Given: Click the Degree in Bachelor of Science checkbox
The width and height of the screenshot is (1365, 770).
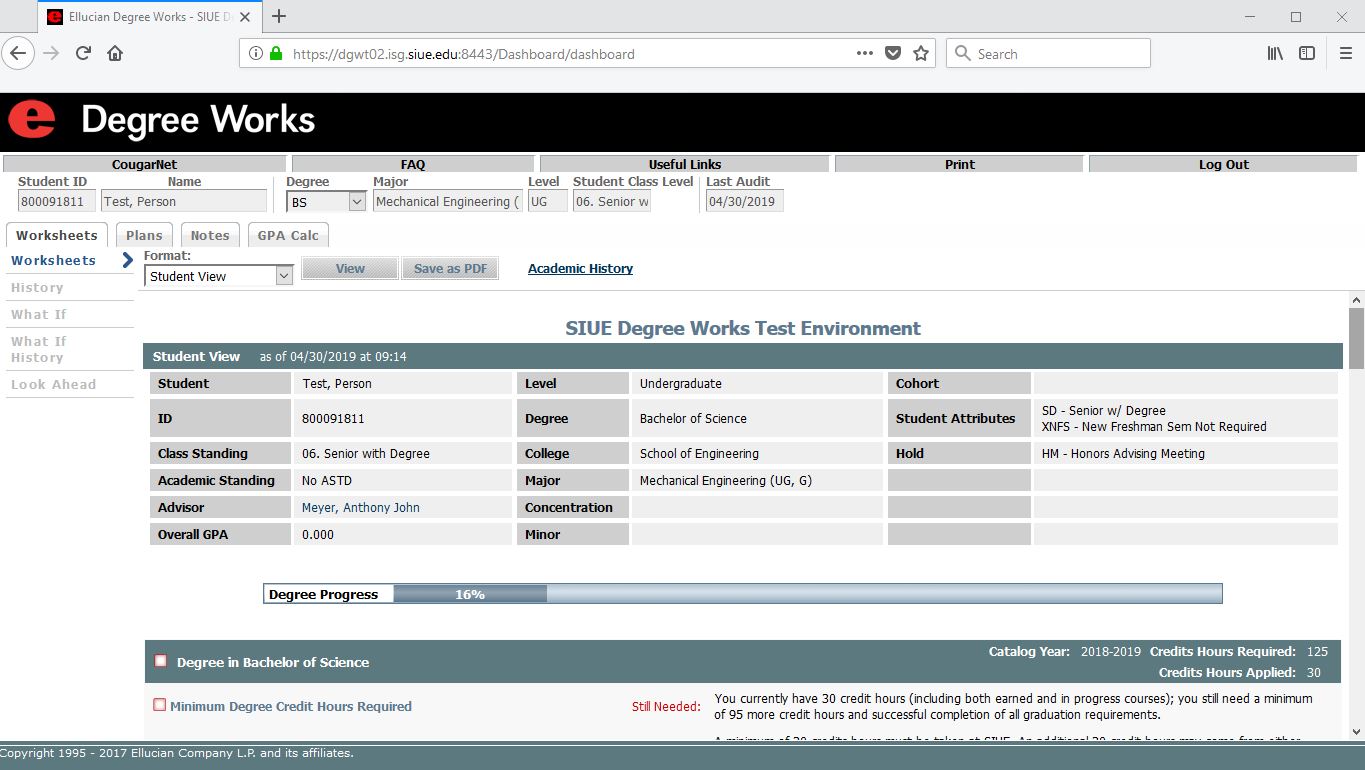Looking at the screenshot, I should (161, 661).
